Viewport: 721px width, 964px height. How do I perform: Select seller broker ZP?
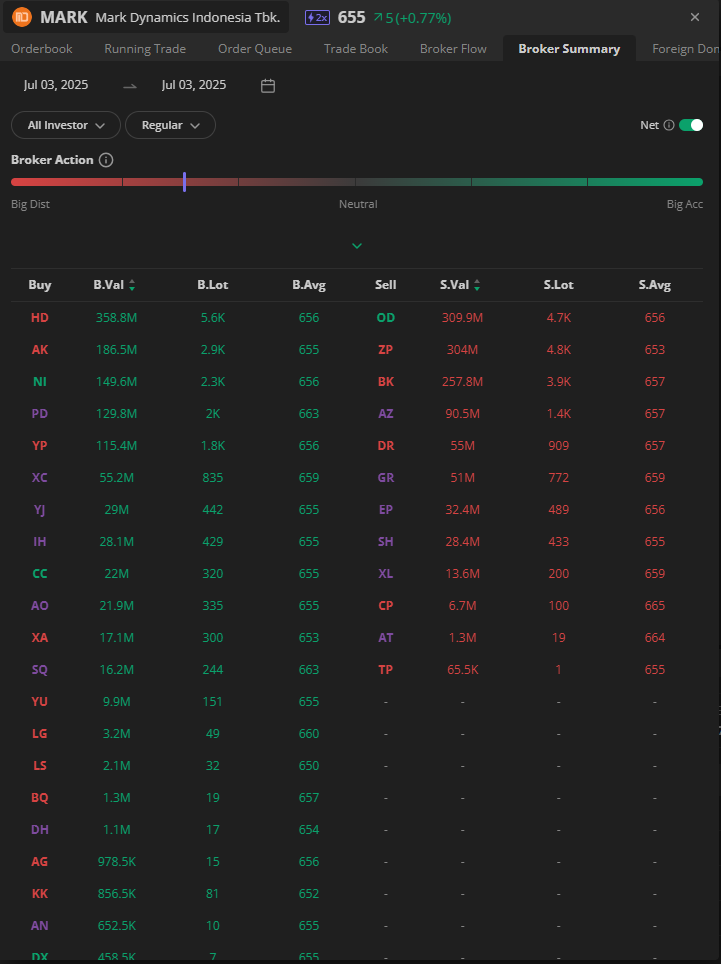(386, 350)
